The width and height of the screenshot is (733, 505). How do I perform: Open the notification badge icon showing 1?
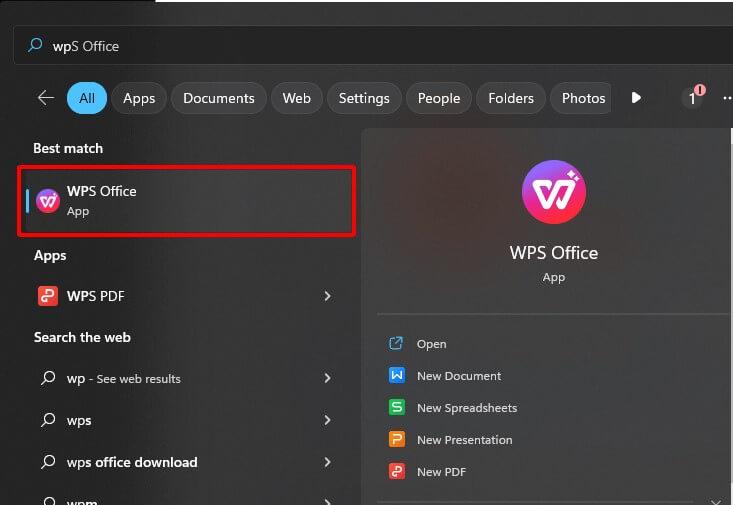[692, 98]
